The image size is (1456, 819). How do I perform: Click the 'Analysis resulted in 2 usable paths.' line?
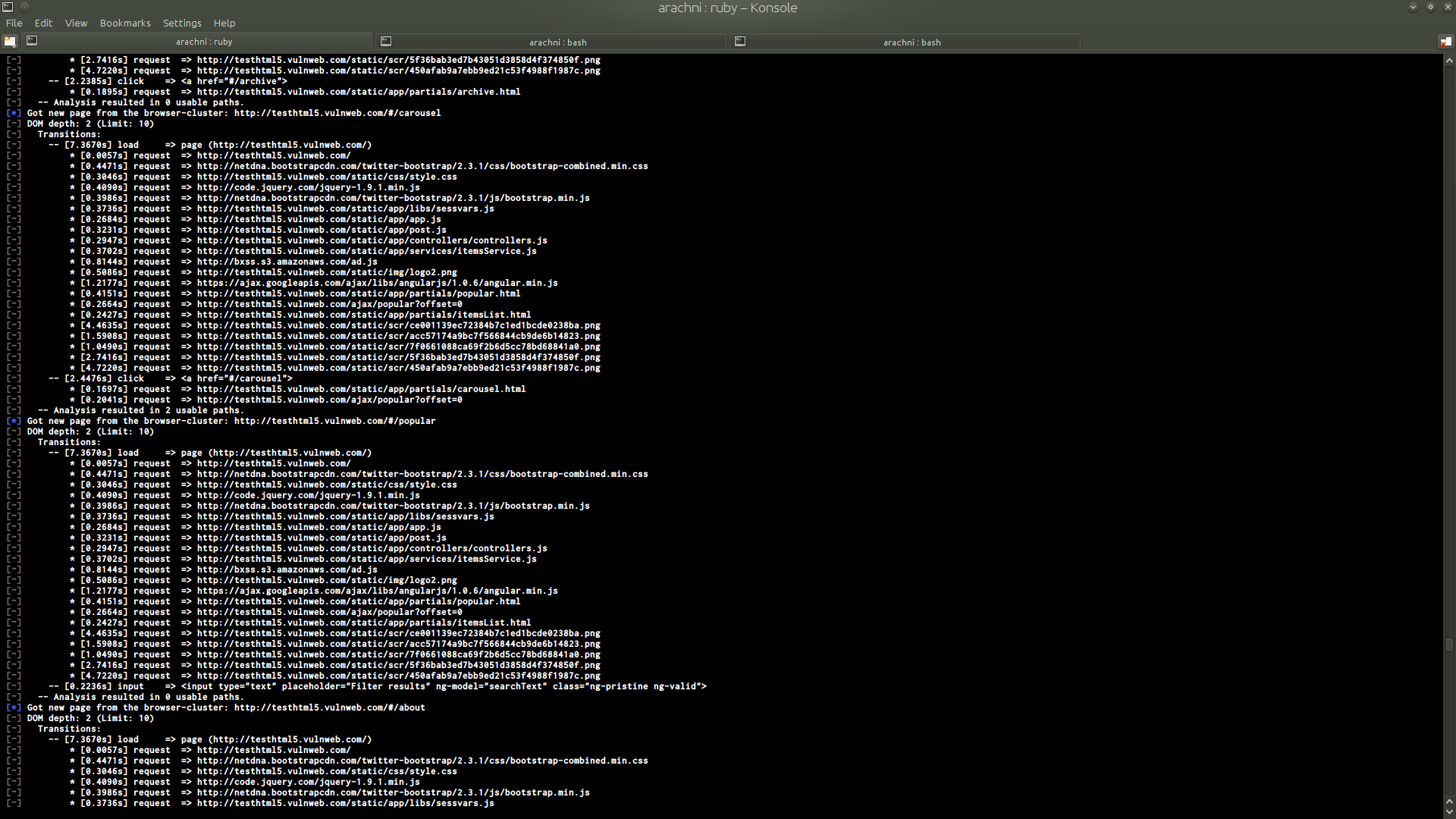(141, 410)
